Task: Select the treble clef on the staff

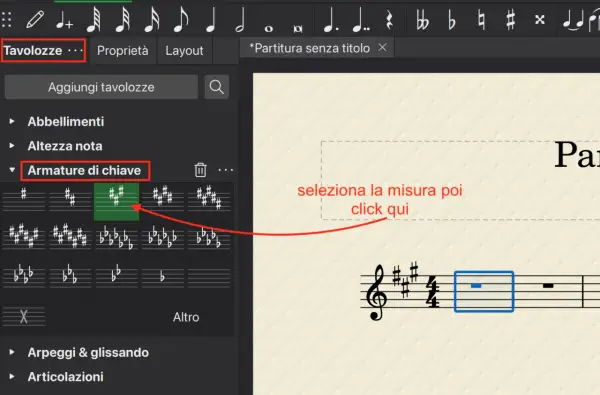Action: point(376,292)
